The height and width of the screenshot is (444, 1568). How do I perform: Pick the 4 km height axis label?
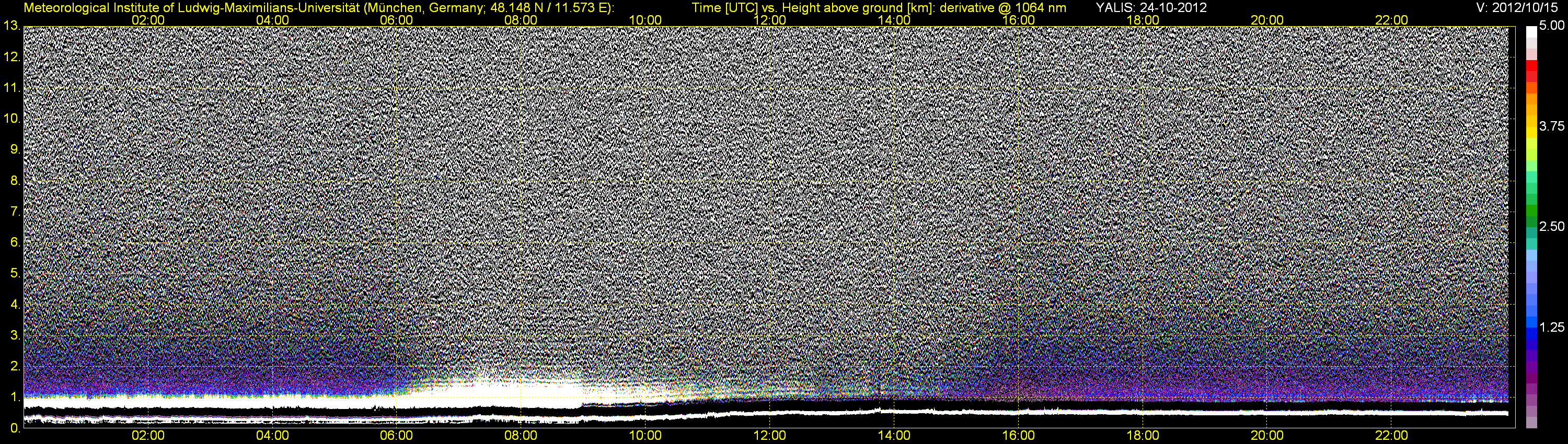coord(15,304)
